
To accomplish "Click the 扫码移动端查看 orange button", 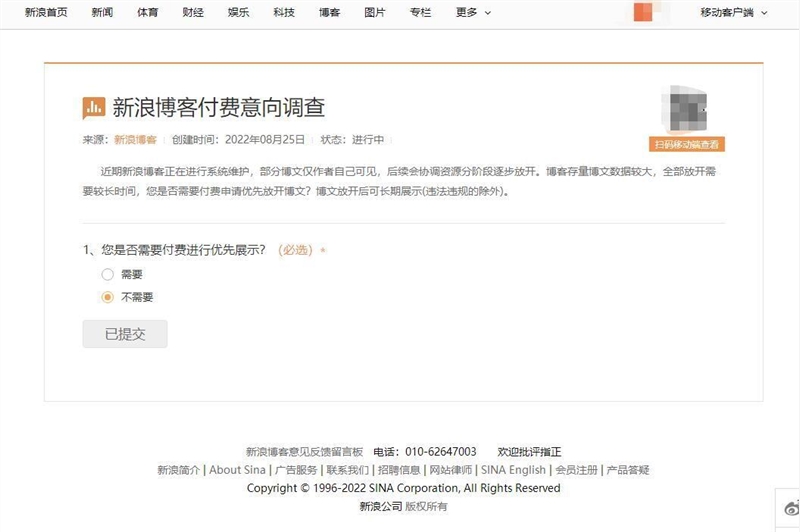I will (x=687, y=144).
